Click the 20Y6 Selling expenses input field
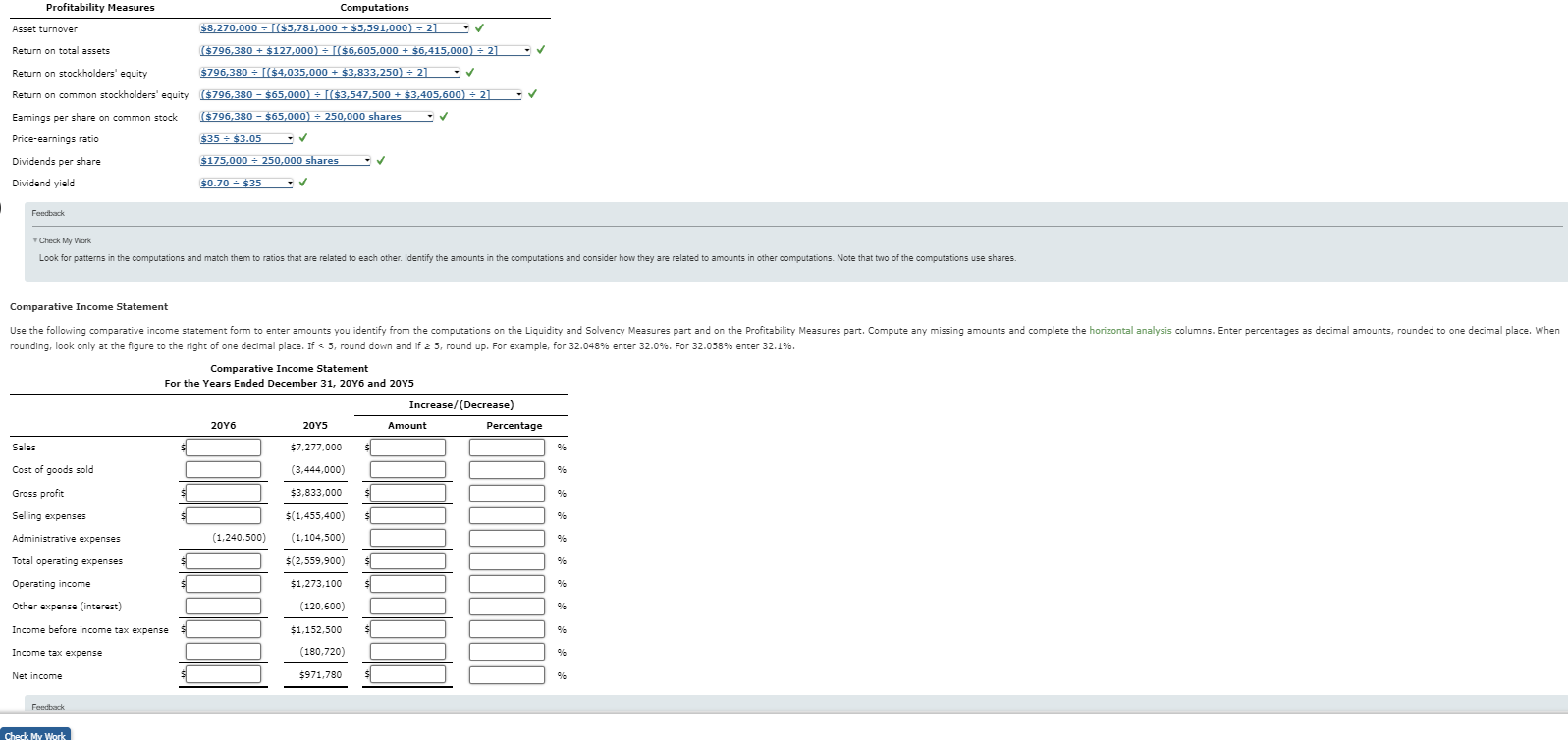The width and height of the screenshot is (1568, 740). [224, 515]
